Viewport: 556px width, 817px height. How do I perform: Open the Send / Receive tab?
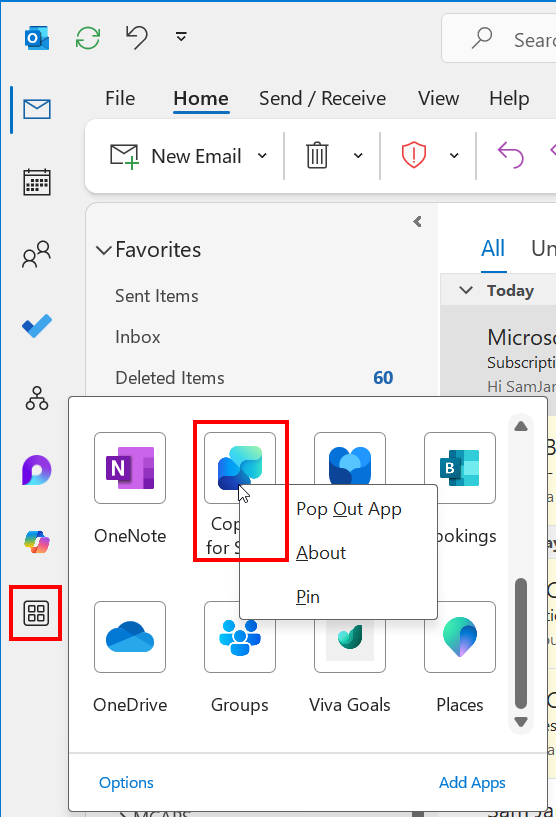(323, 98)
